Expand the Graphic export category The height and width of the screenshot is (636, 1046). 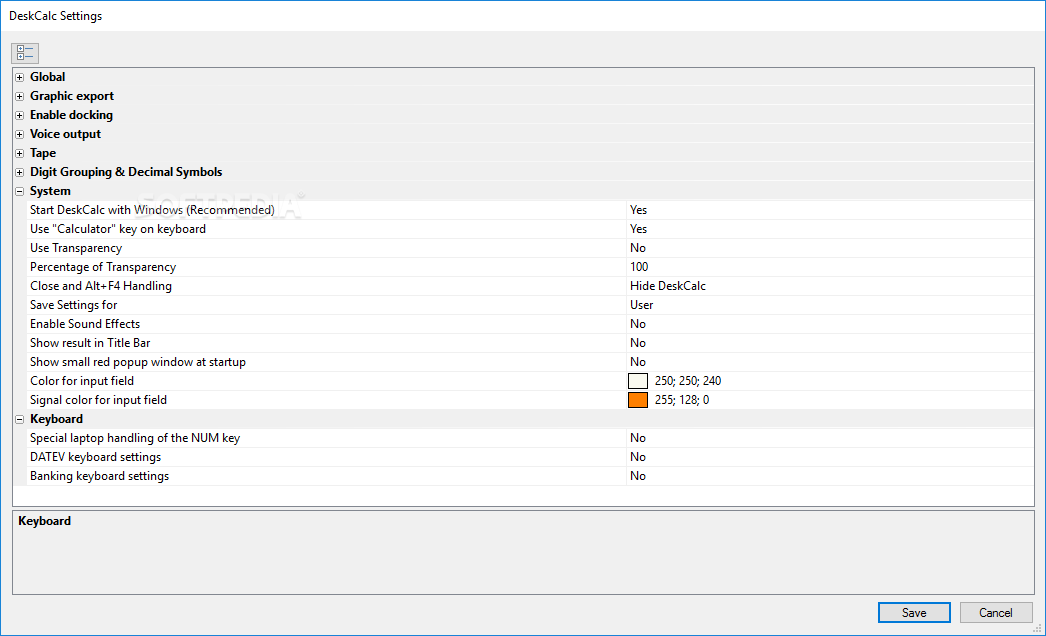pyautogui.click(x=20, y=96)
